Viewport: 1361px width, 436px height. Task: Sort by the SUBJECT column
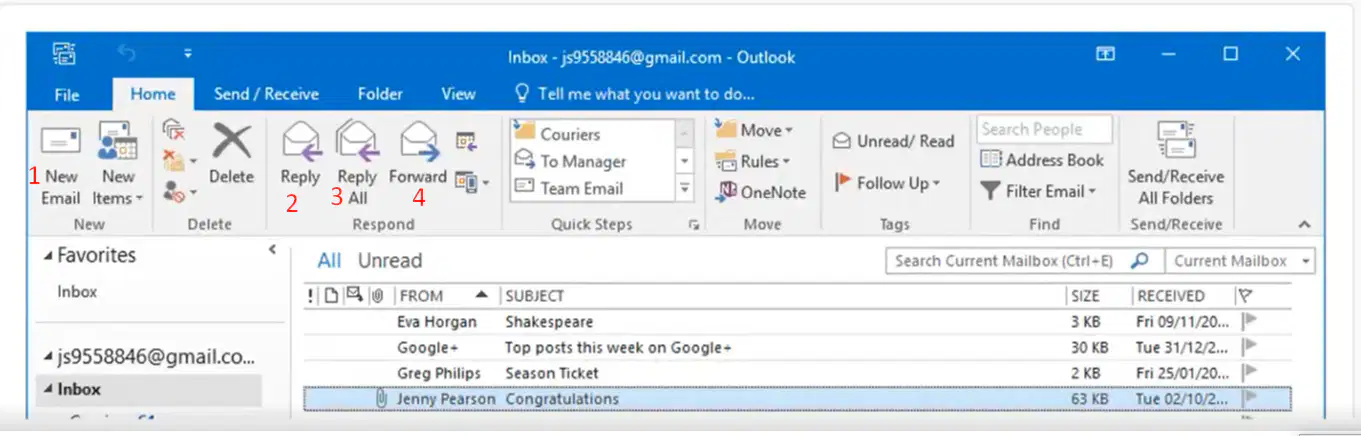(x=782, y=296)
